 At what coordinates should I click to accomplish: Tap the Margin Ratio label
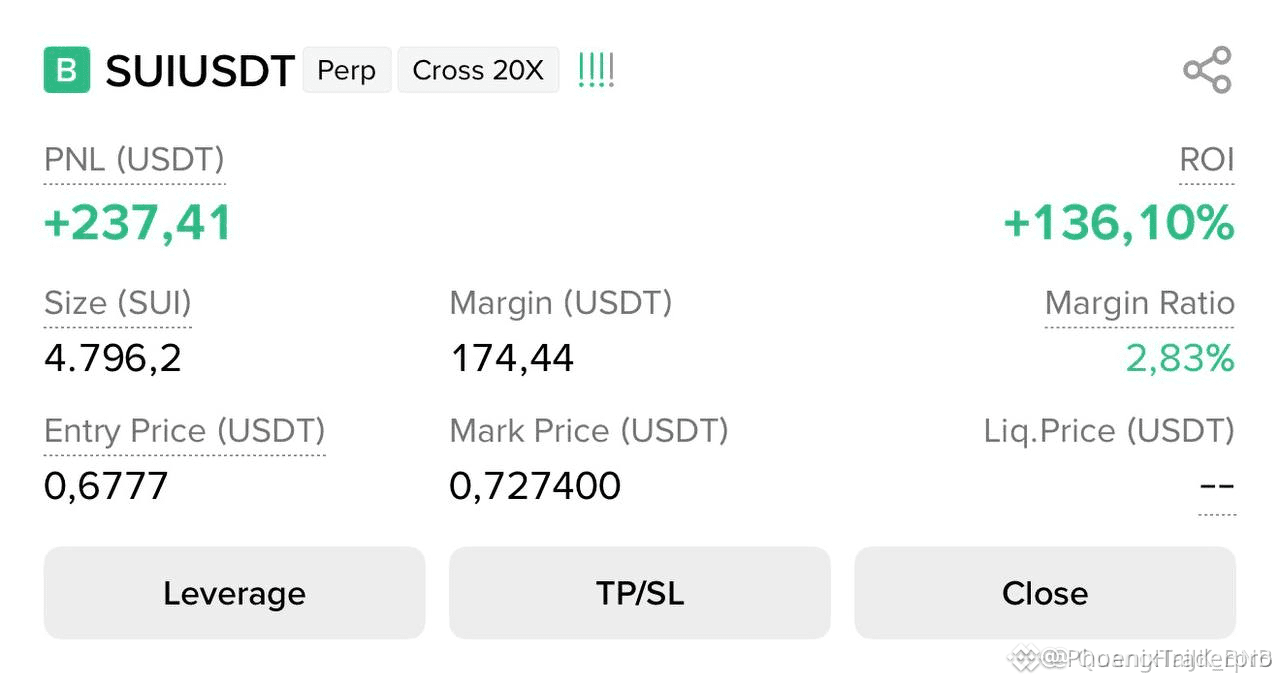1140,303
